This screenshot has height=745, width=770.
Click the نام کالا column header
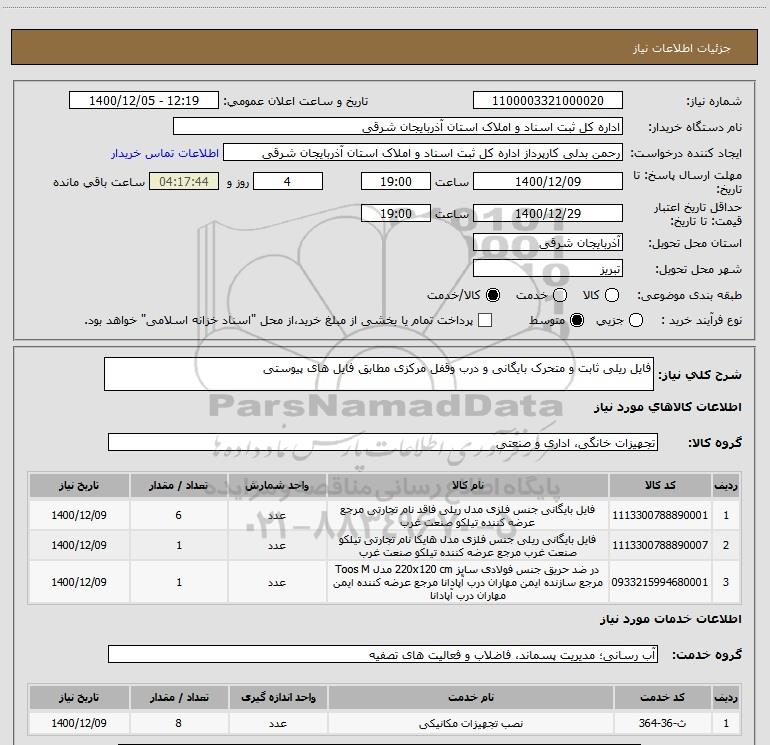[x=468, y=485]
